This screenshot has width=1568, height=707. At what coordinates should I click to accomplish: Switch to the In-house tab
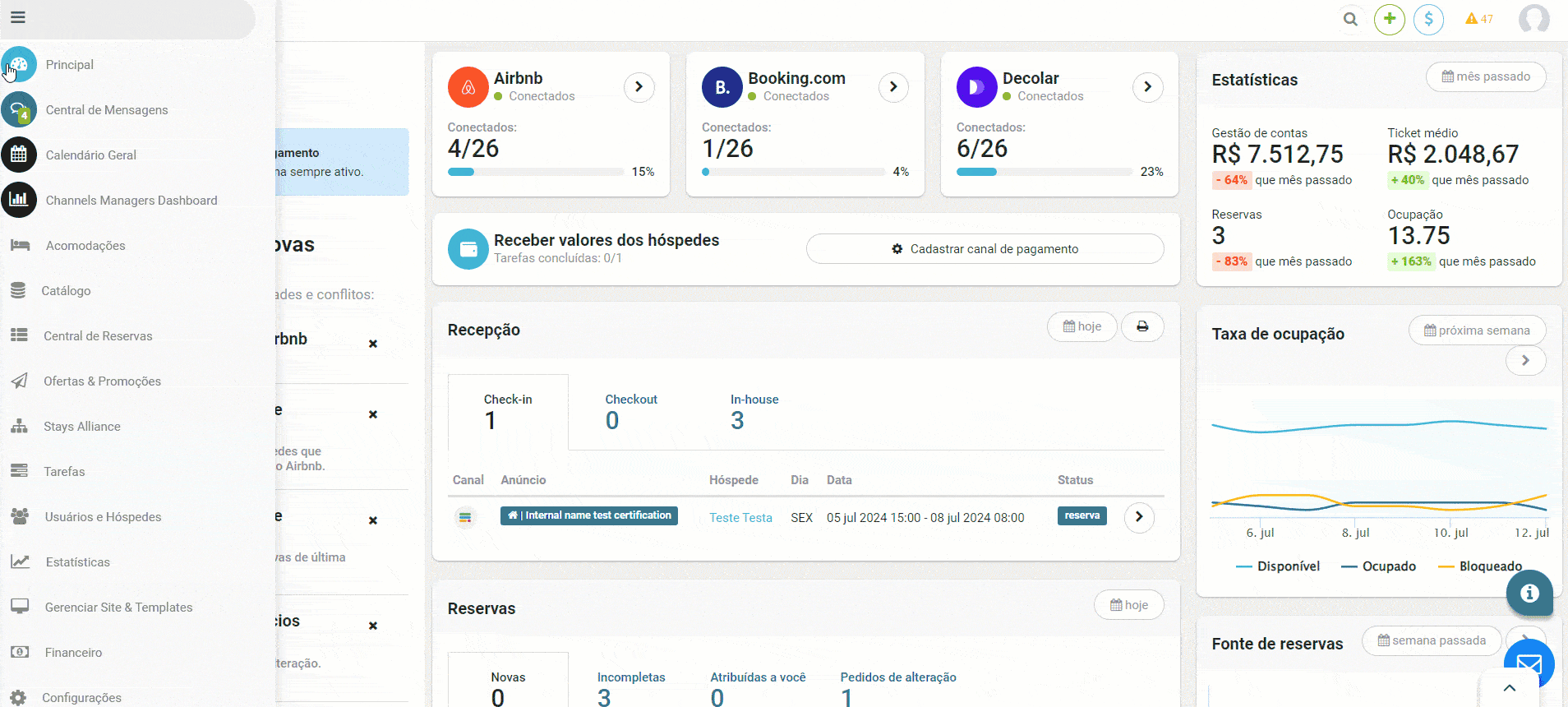pyautogui.click(x=754, y=412)
